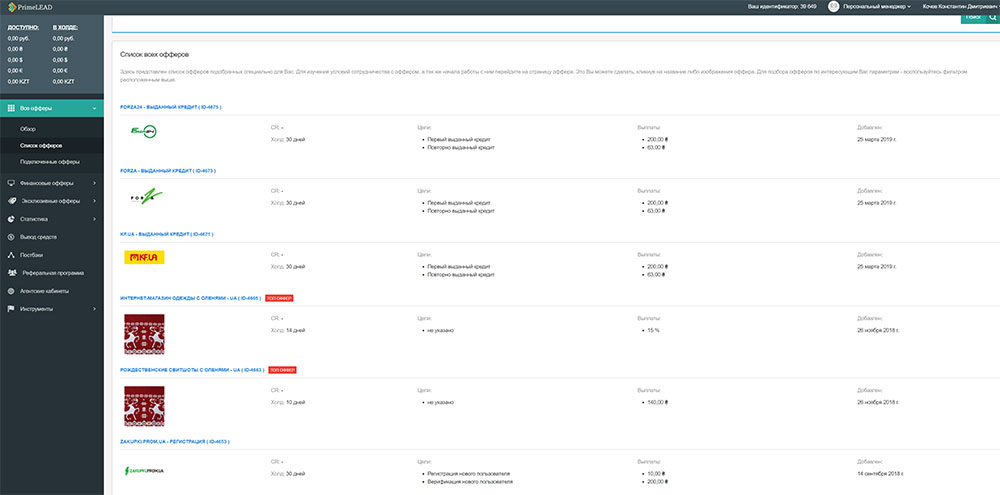Image resolution: width=1000 pixels, height=495 pixels.
Task: Open Реферальная программа menu item
Action: (53, 272)
